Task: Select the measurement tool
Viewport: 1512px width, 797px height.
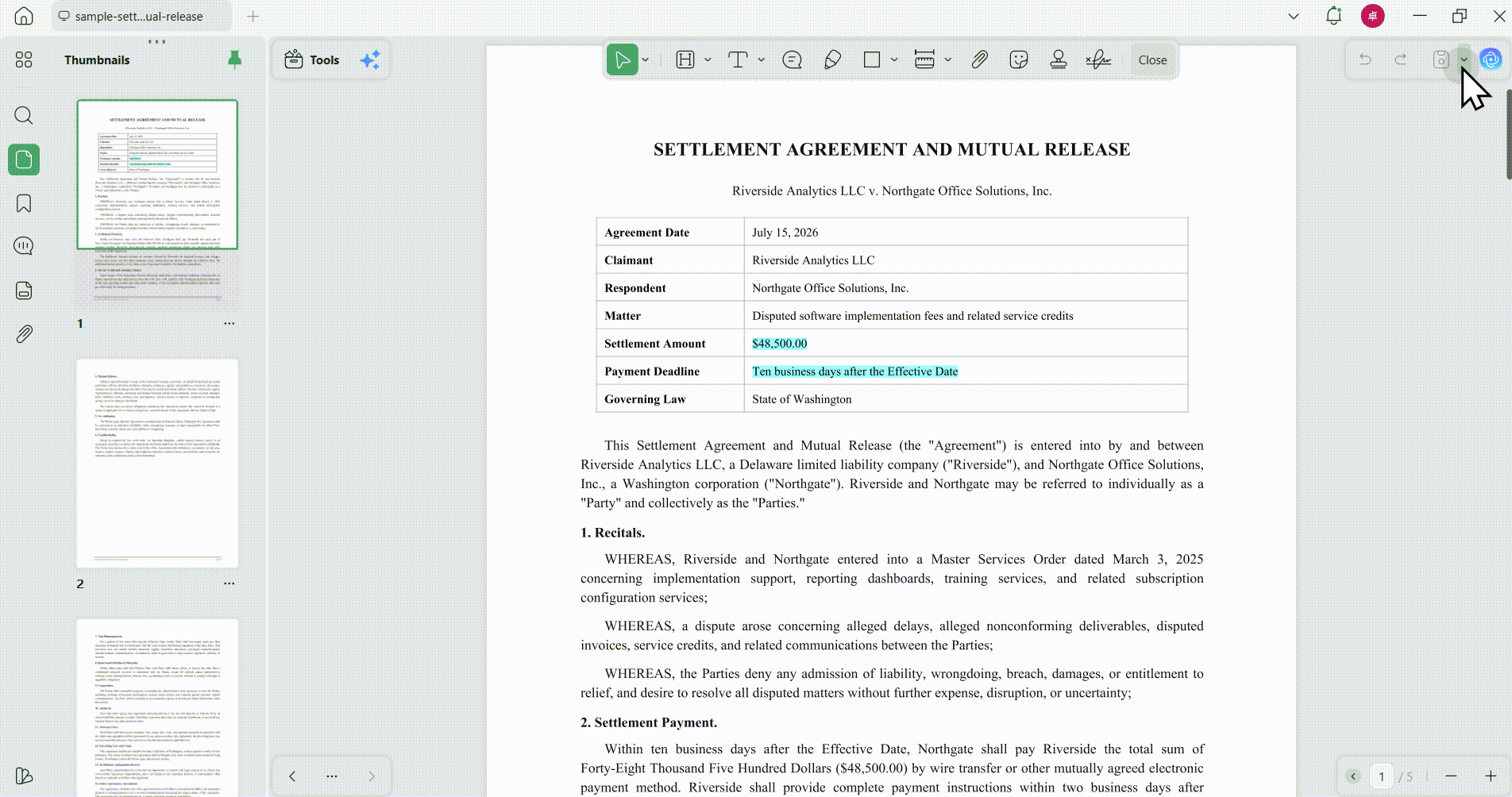Action: (x=924, y=60)
